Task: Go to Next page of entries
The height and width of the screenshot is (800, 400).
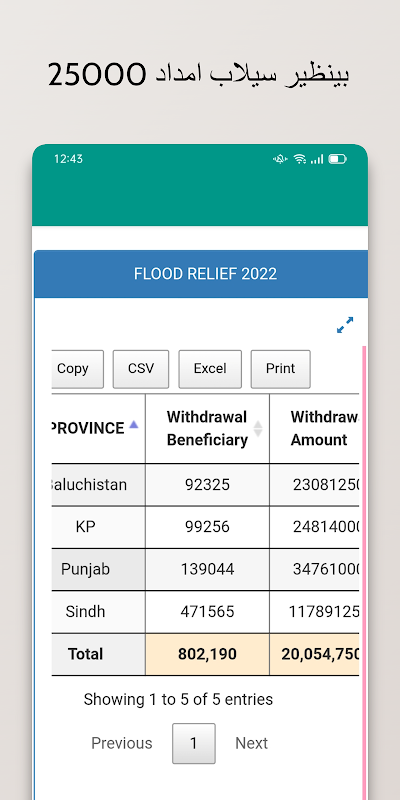Action: coord(252,743)
